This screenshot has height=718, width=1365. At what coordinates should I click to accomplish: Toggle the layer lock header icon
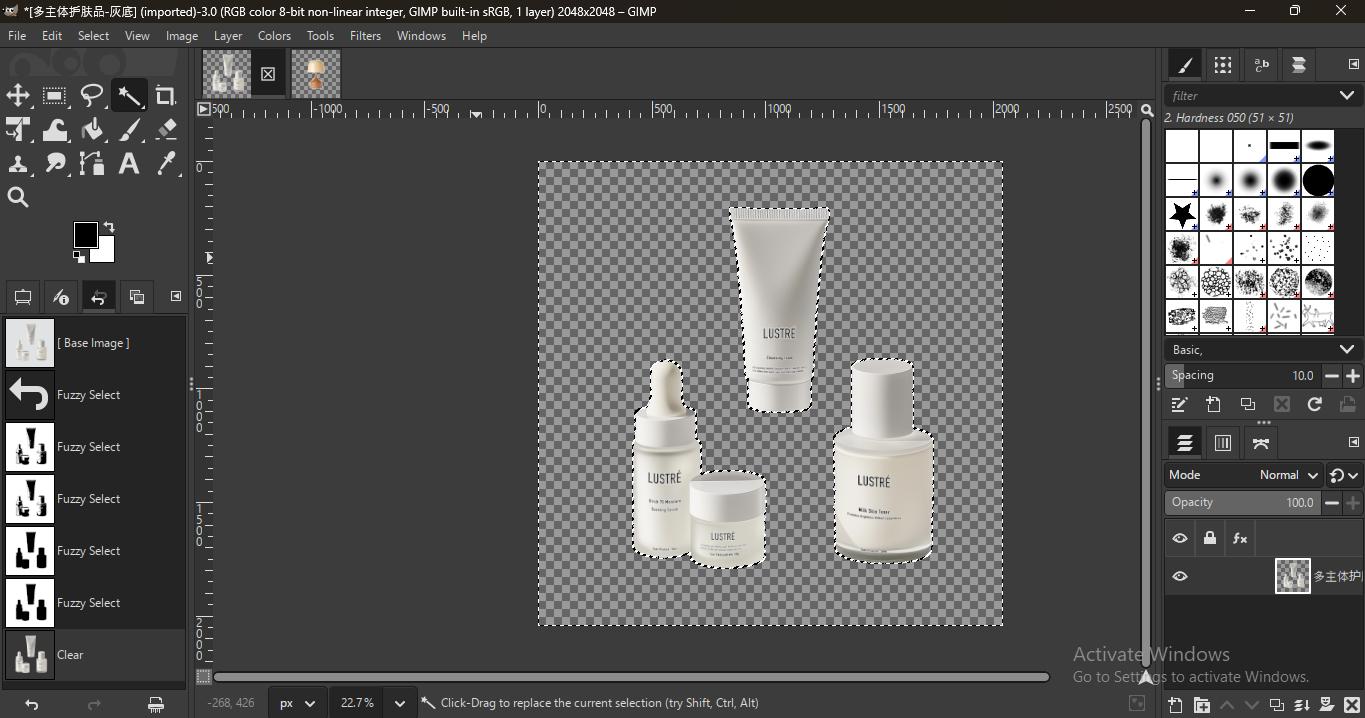click(1210, 539)
